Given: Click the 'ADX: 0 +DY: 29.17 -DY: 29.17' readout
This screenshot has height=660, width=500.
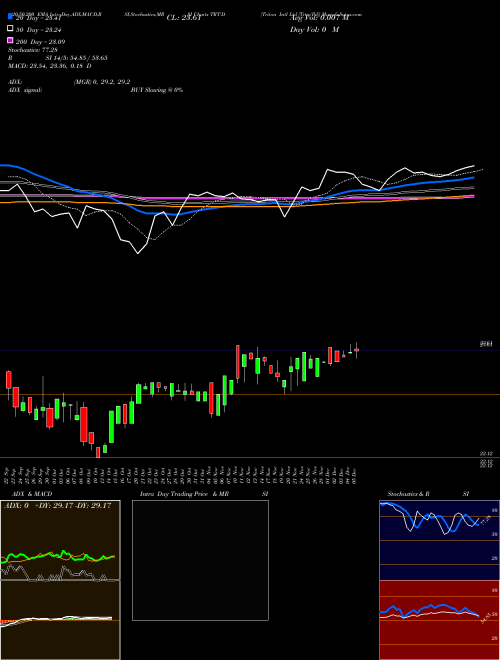Looking at the screenshot, I should point(58,505).
